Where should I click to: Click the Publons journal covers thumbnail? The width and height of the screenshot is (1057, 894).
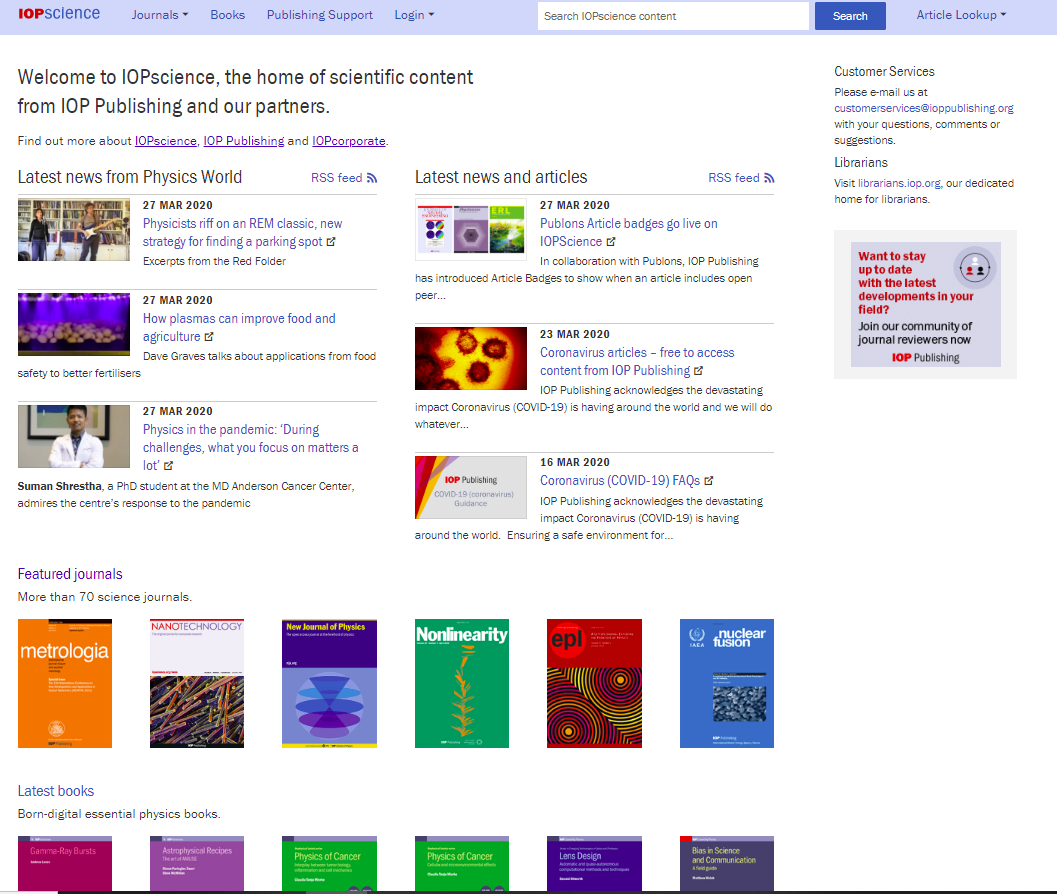click(x=471, y=230)
